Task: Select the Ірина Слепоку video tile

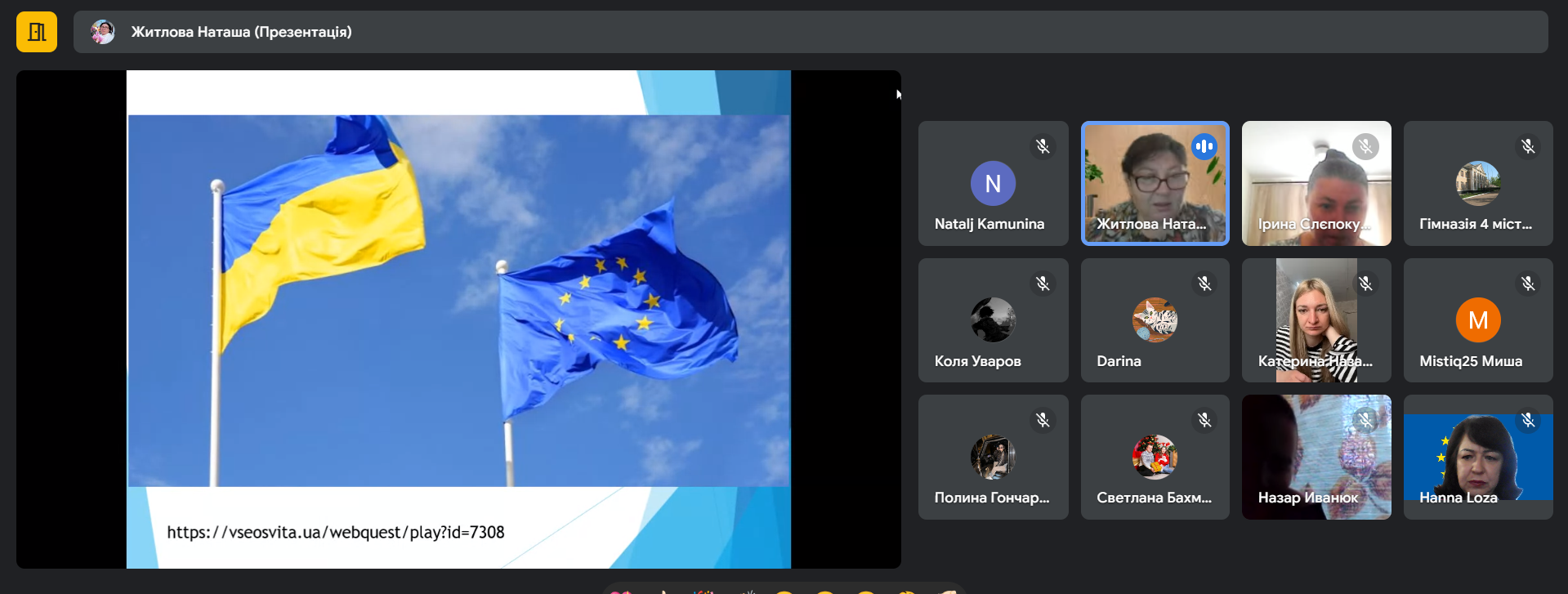Action: pyautogui.click(x=1316, y=184)
